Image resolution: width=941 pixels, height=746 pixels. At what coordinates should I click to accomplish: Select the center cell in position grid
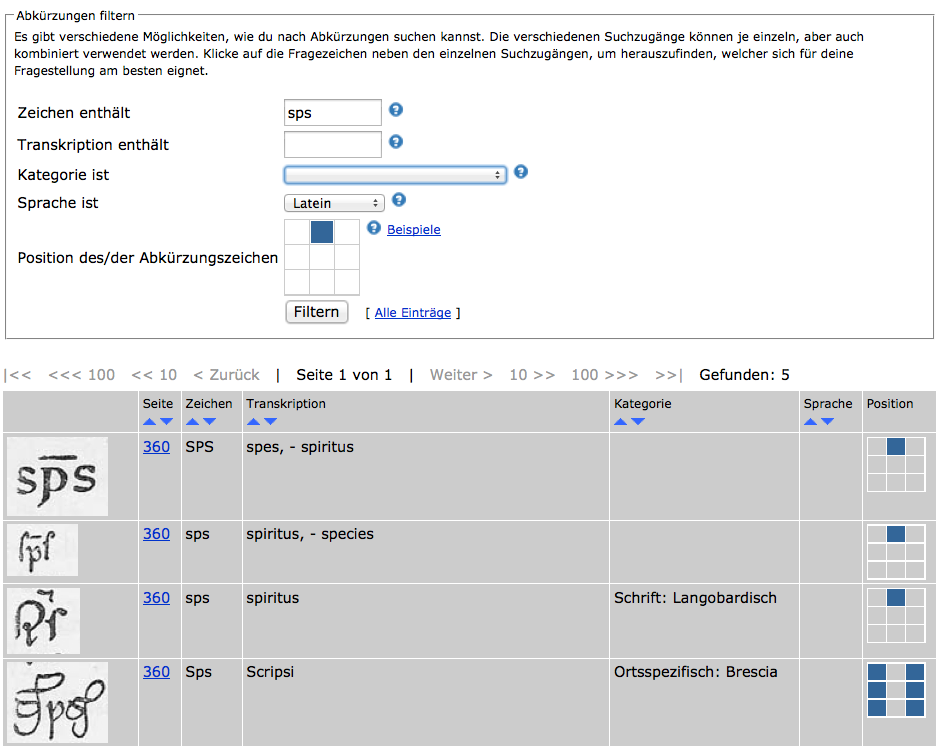point(322,257)
